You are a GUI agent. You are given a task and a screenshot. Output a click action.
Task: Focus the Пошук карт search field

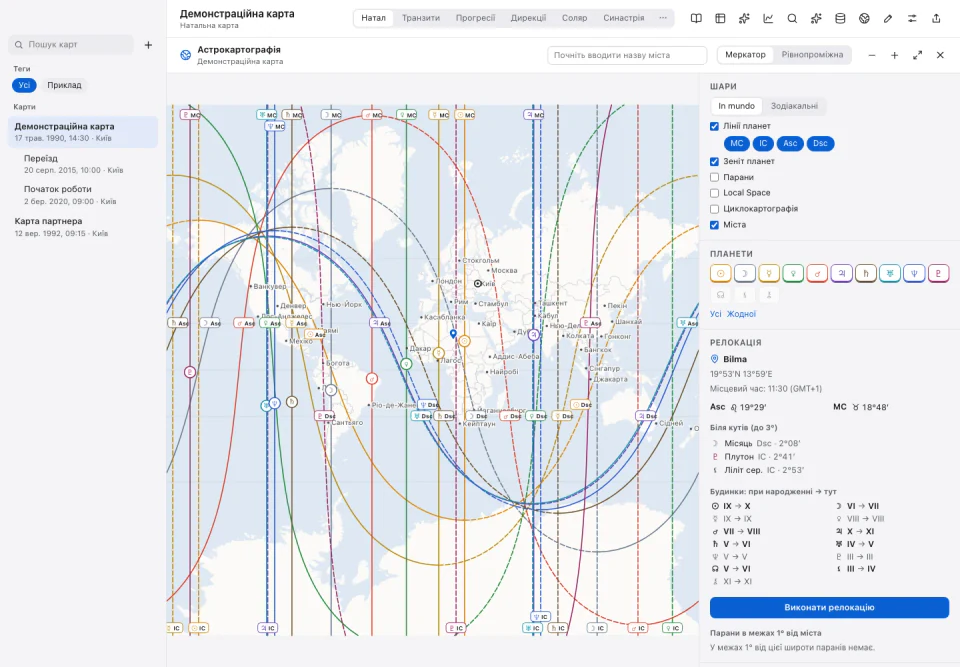[71, 44]
